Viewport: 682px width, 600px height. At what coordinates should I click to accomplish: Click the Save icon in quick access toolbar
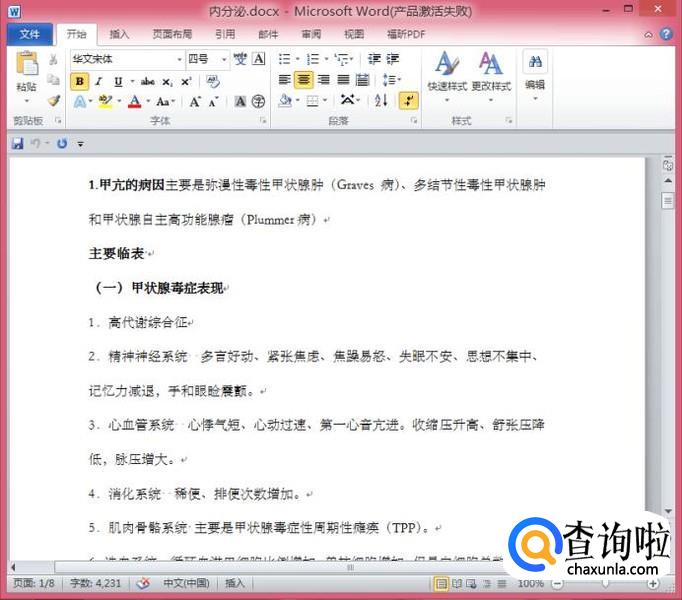point(17,143)
